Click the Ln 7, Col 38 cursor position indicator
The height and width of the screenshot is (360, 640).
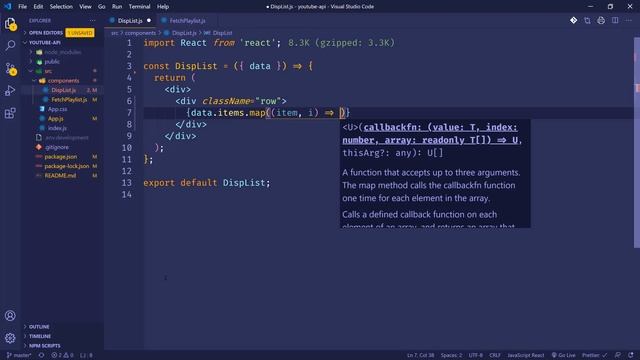pyautogui.click(x=420, y=355)
